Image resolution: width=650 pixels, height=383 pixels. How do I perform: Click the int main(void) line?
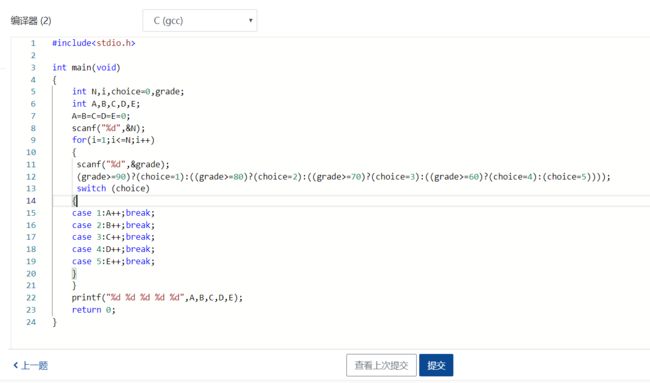coord(86,68)
